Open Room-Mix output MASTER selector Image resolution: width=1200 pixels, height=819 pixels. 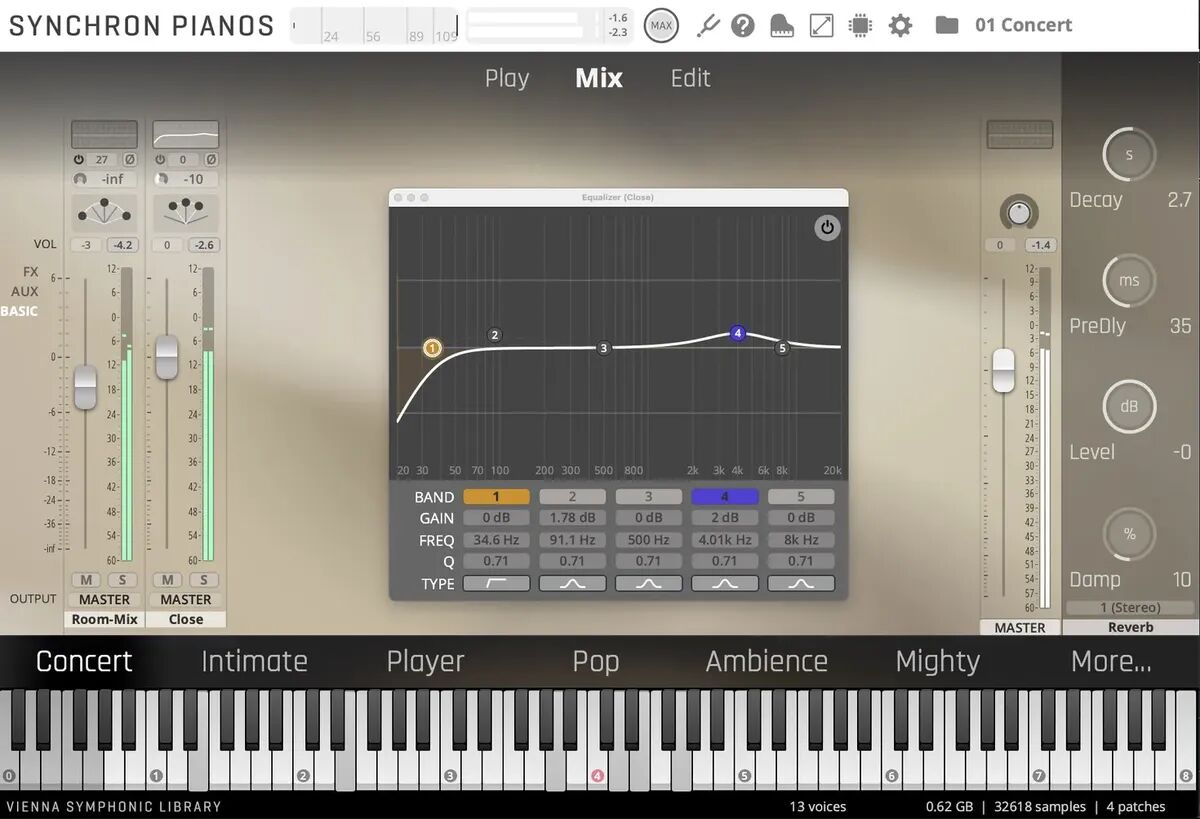pos(104,600)
